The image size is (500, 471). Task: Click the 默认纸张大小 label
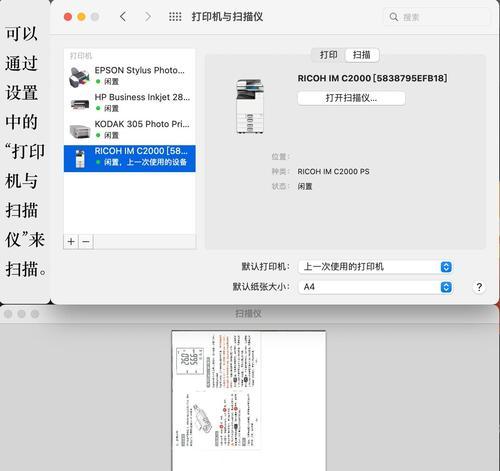coord(261,287)
